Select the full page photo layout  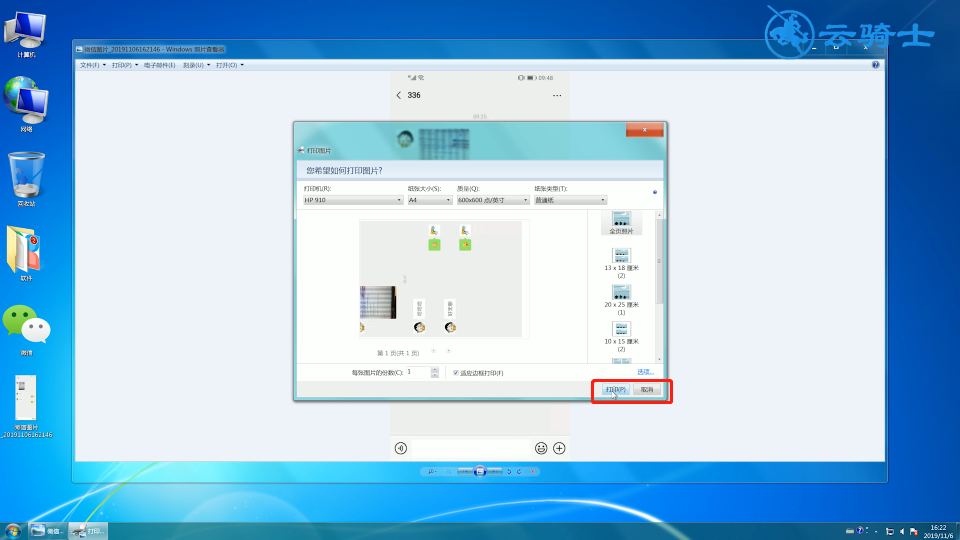pos(621,223)
